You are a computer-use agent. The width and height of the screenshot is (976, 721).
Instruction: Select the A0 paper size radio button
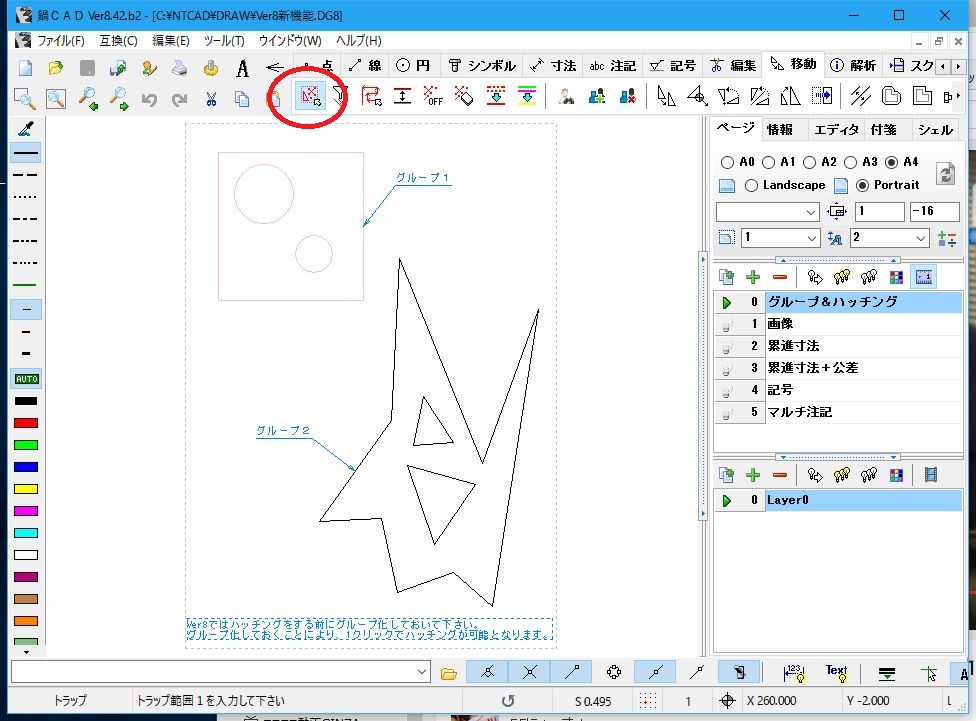point(727,163)
